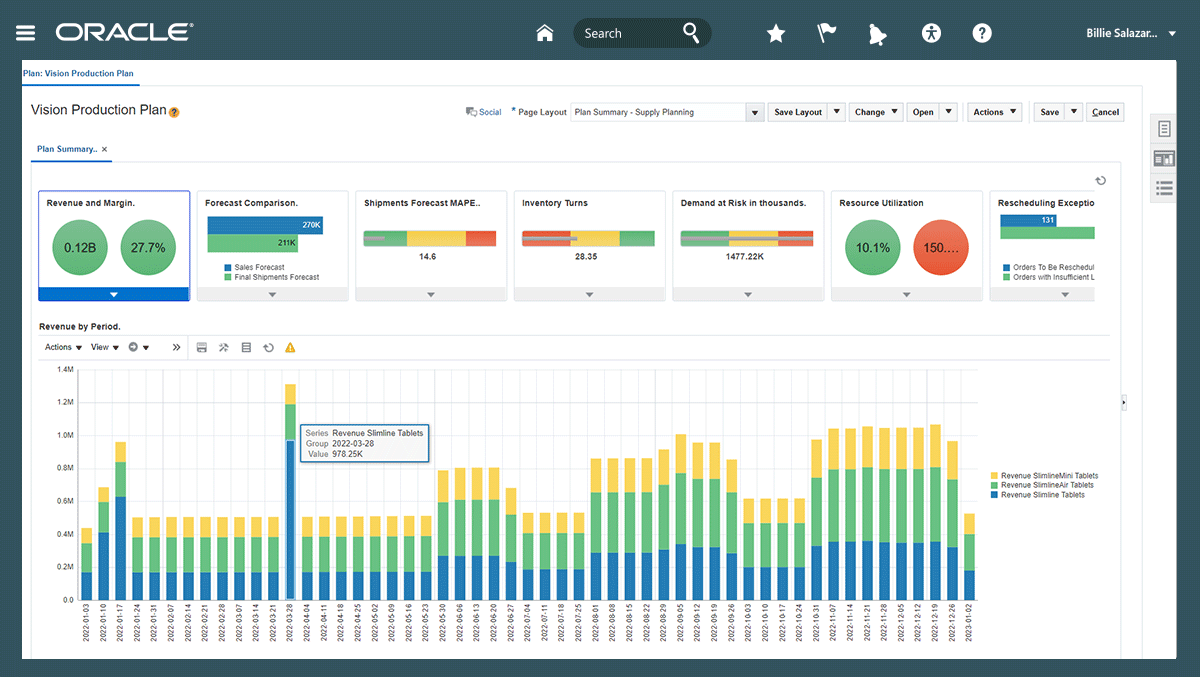Click the Save Layout button

[797, 112]
